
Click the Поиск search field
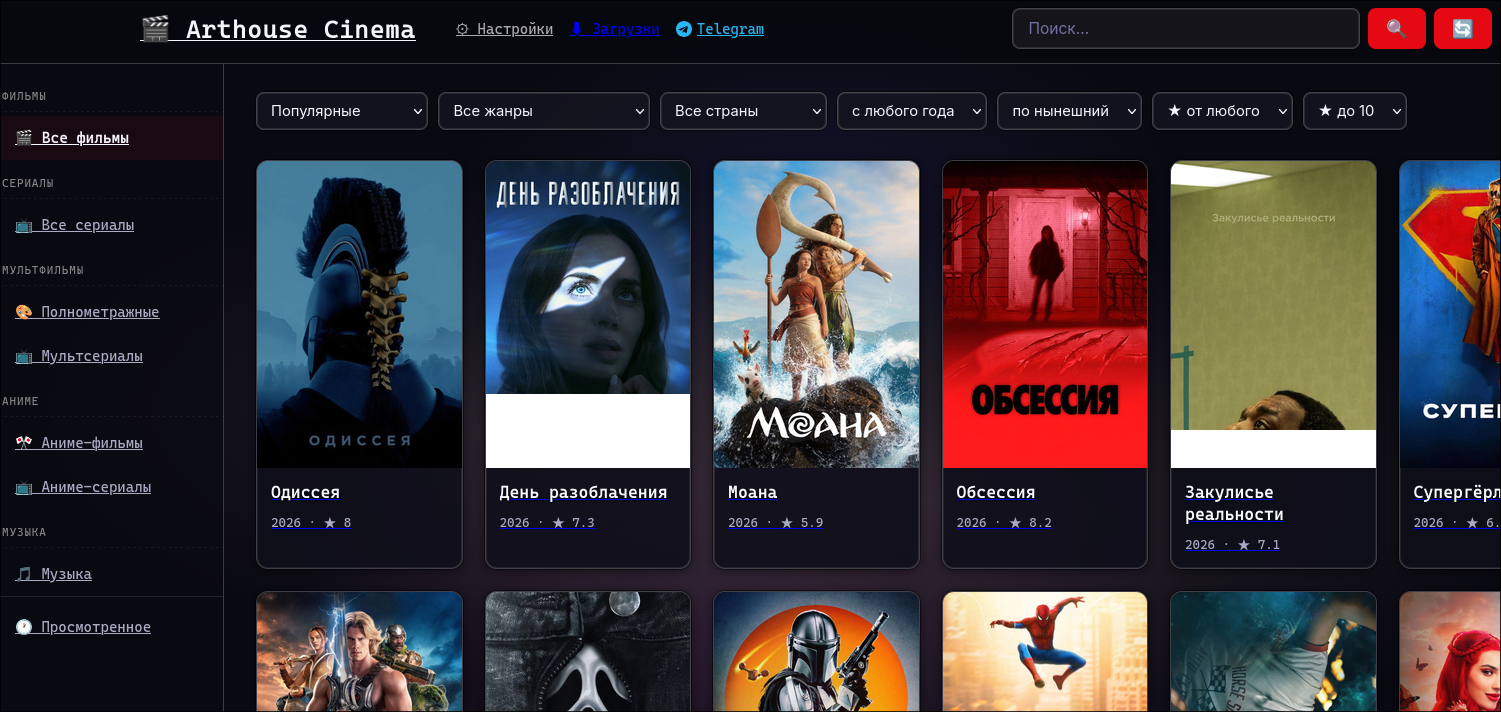[1186, 29]
